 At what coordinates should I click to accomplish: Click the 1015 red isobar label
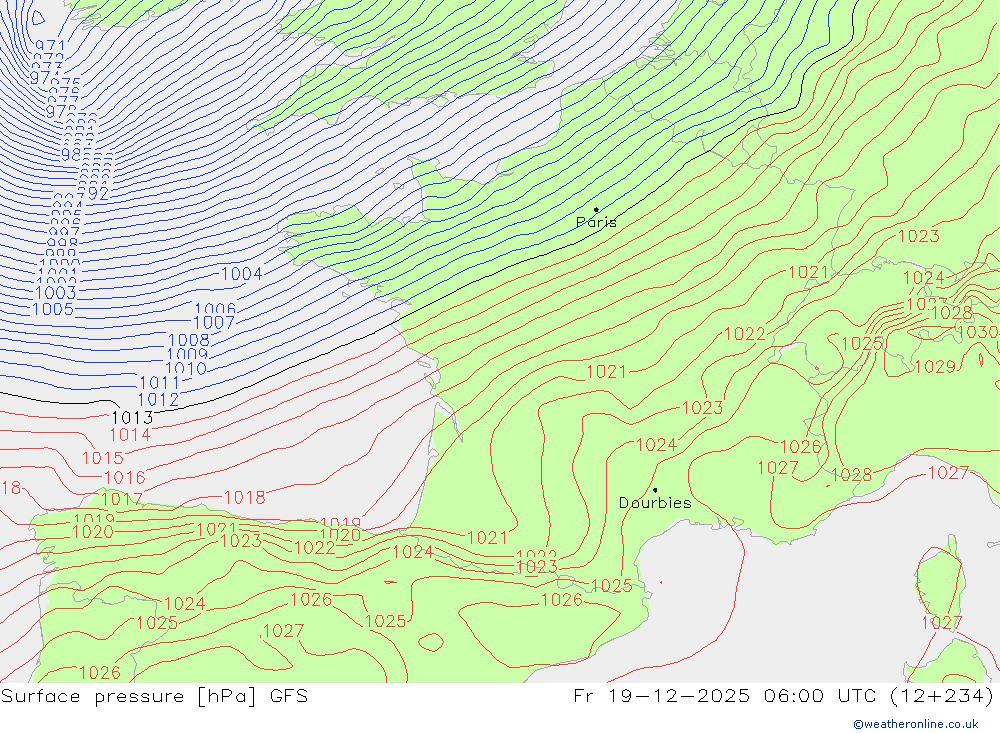103,458
